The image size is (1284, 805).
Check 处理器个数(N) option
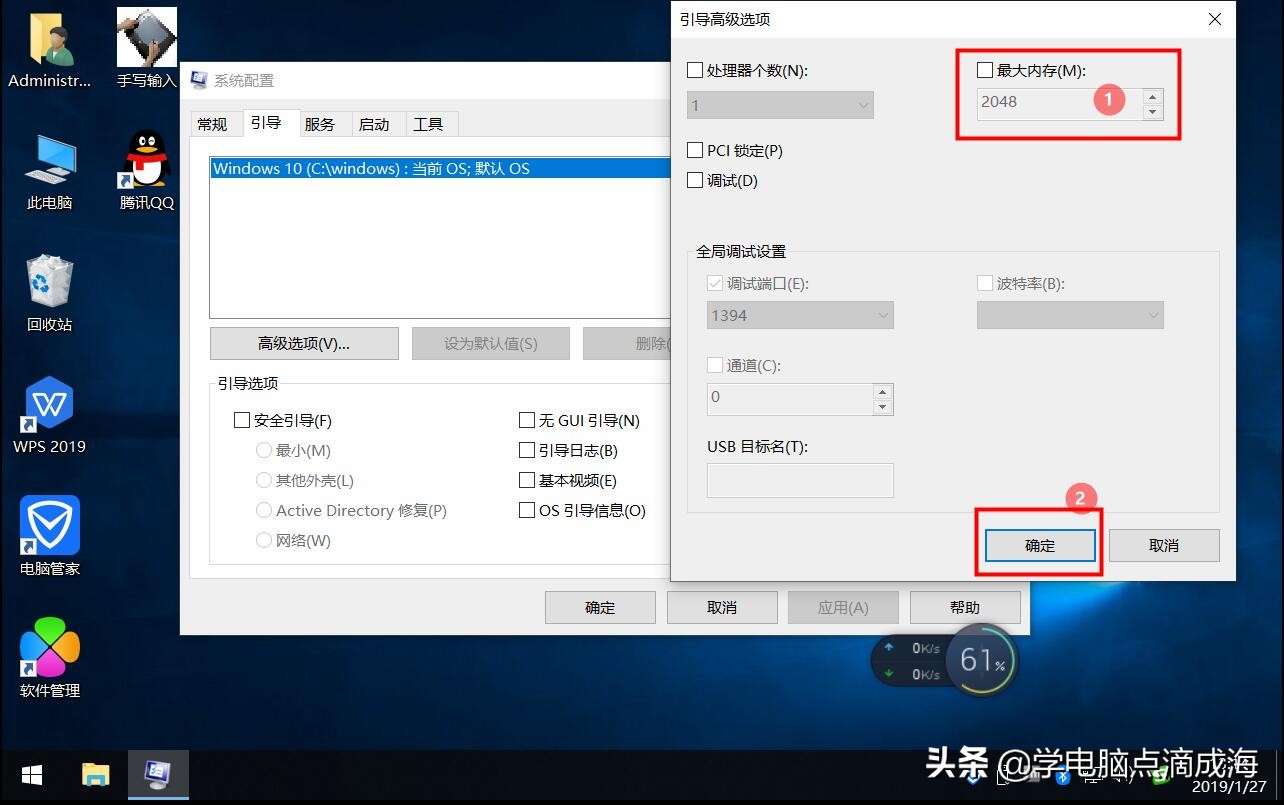click(x=694, y=69)
